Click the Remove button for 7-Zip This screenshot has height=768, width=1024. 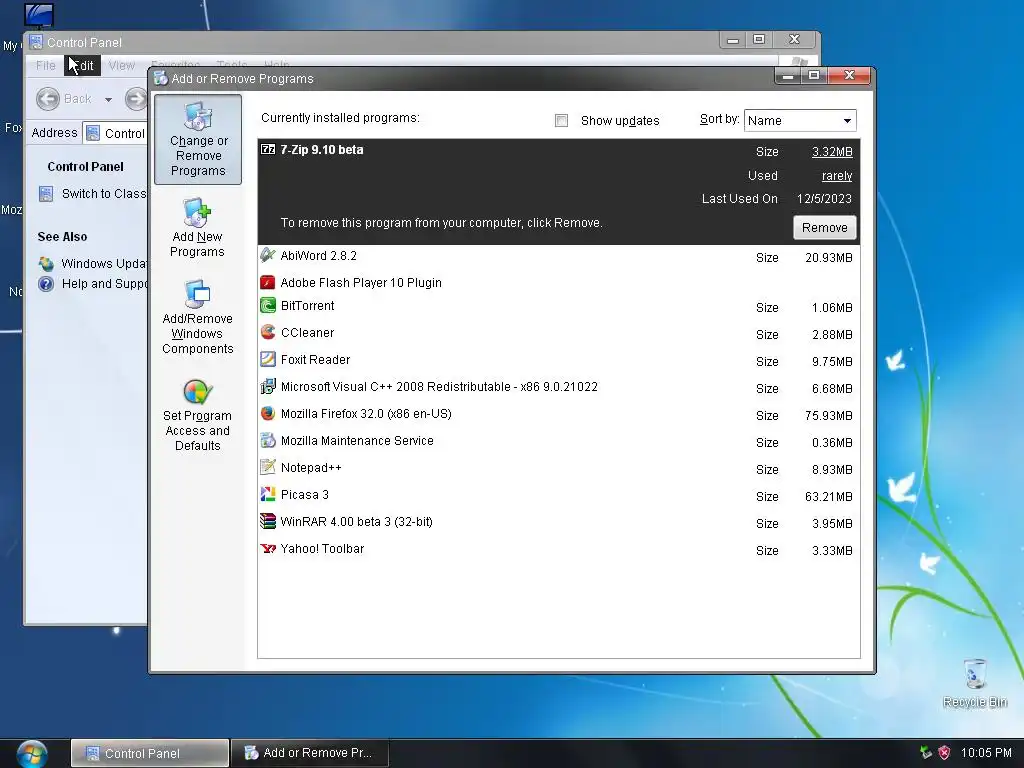click(825, 227)
